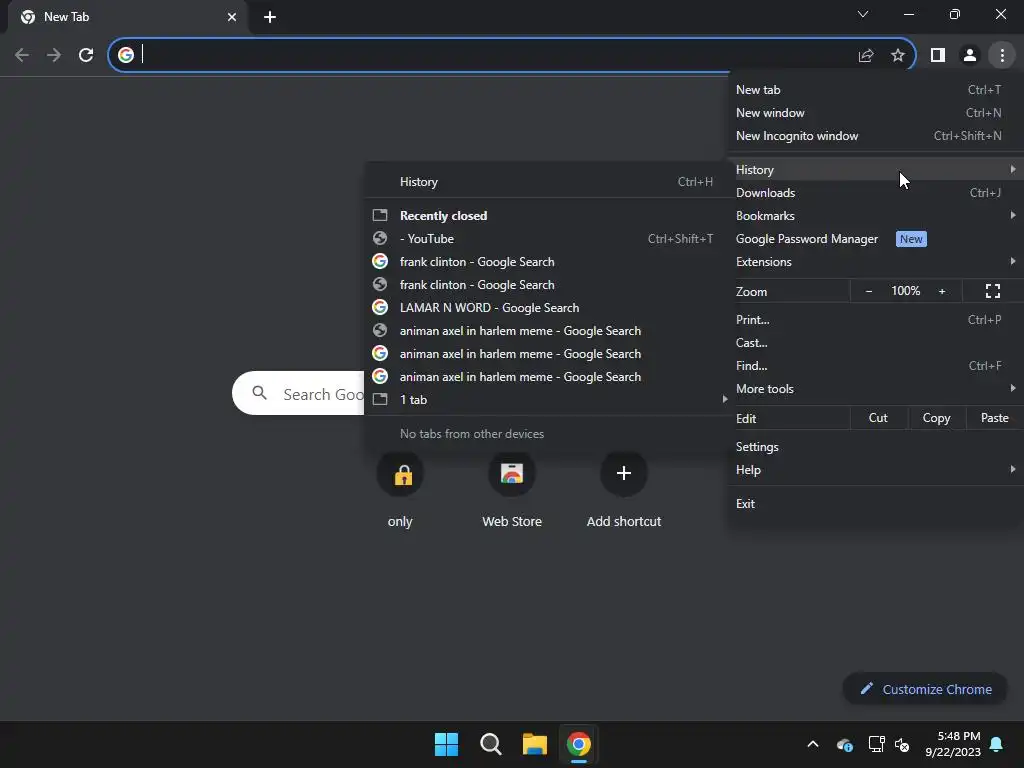1024x768 pixels.
Task: Expand the Help submenu
Action: pos(874,470)
